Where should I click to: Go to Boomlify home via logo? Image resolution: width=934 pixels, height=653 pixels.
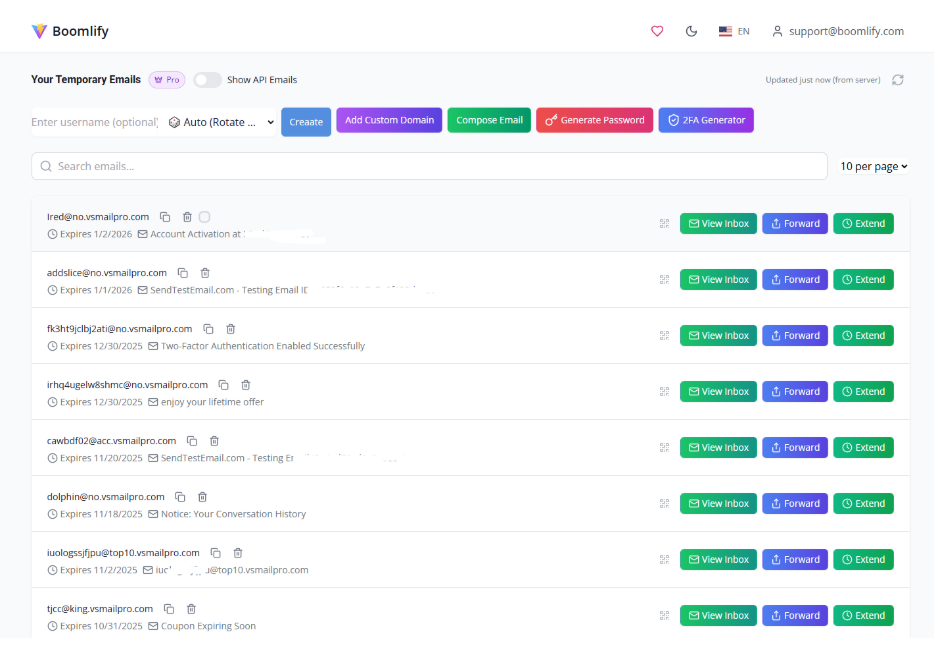(70, 31)
